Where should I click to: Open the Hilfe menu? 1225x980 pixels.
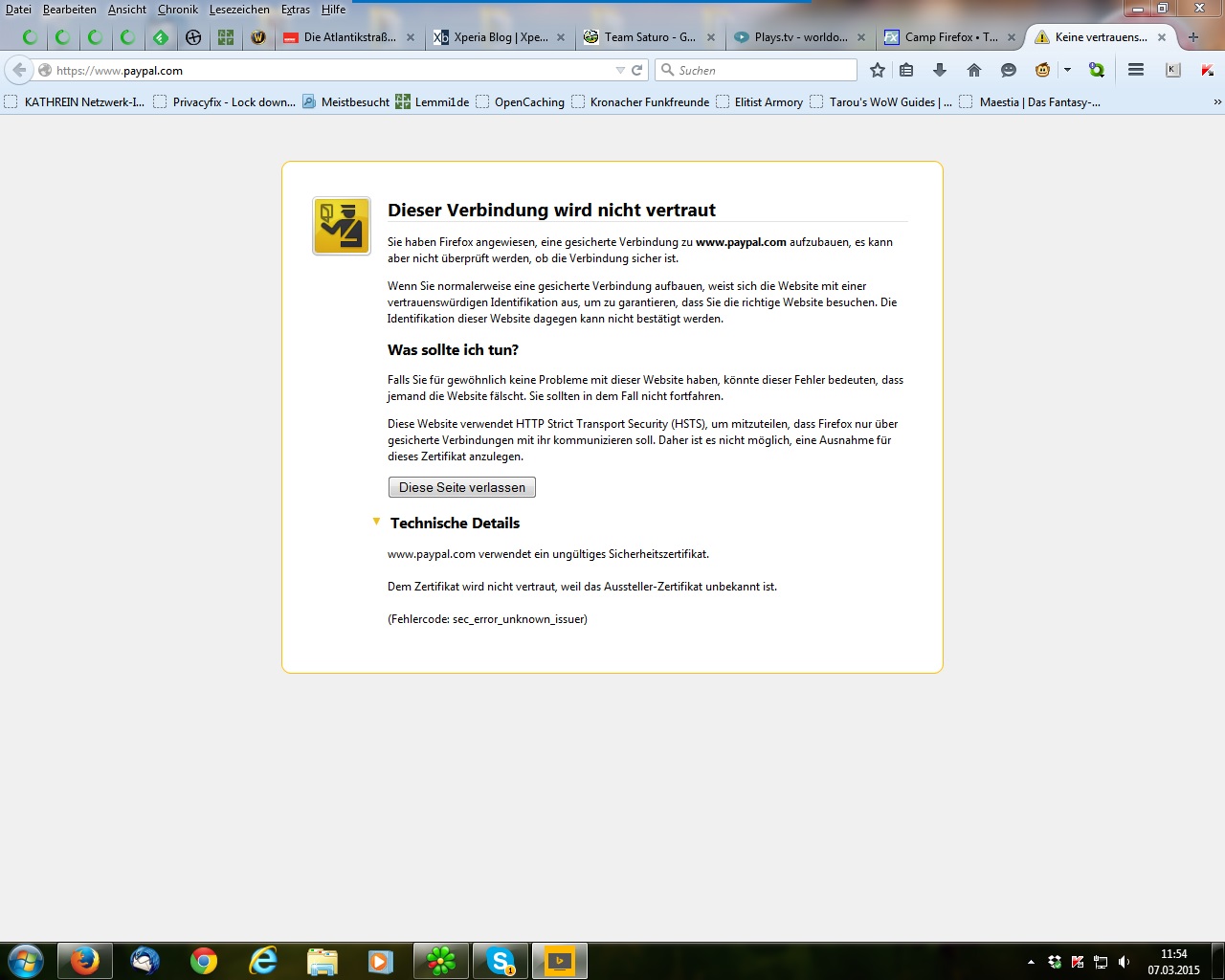coord(333,10)
